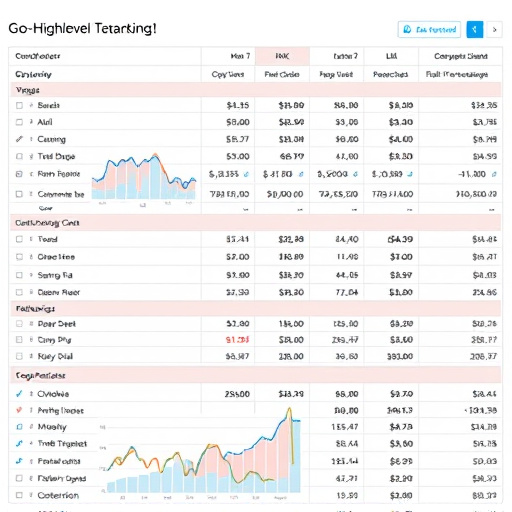Expand the Coterrion row using its small arrow
Image resolution: width=512 pixels, height=512 pixels.
point(31,495)
